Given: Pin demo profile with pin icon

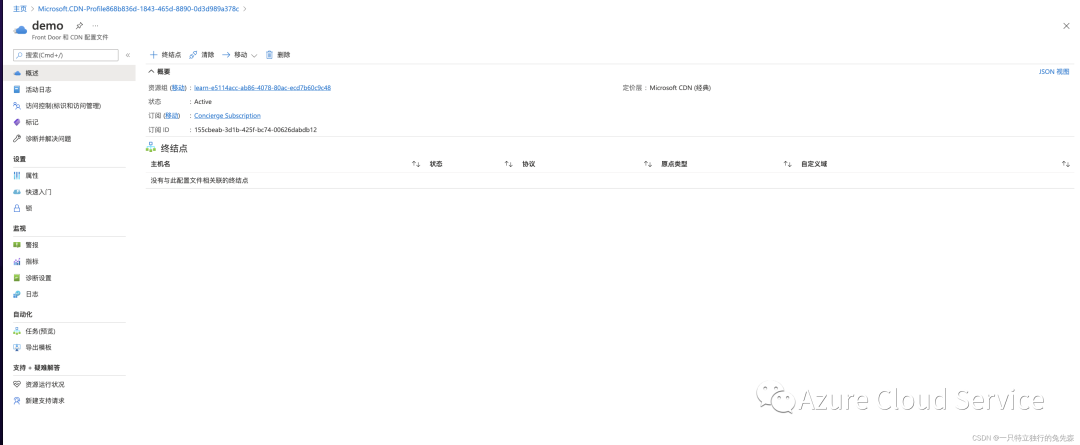Looking at the screenshot, I should [79, 25].
